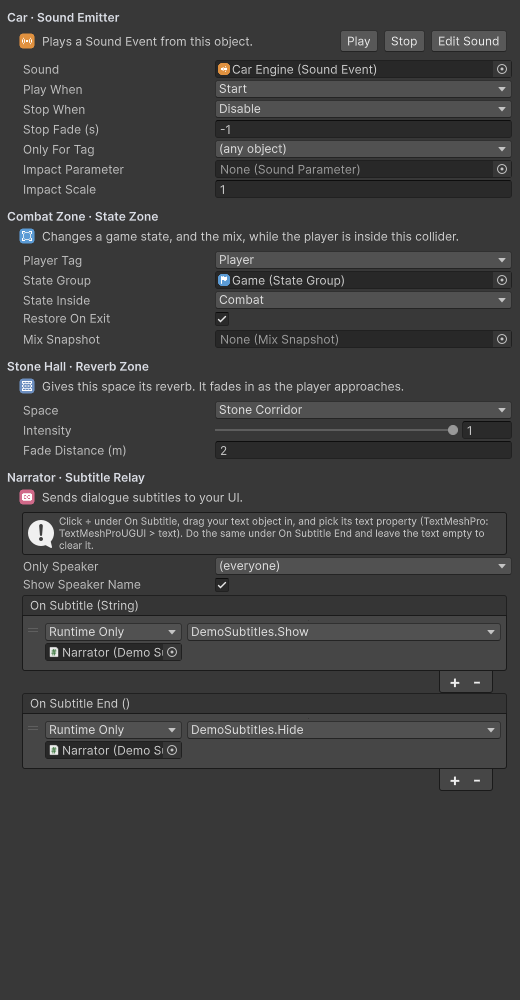Click the Impact Scale input field

pos(363,189)
